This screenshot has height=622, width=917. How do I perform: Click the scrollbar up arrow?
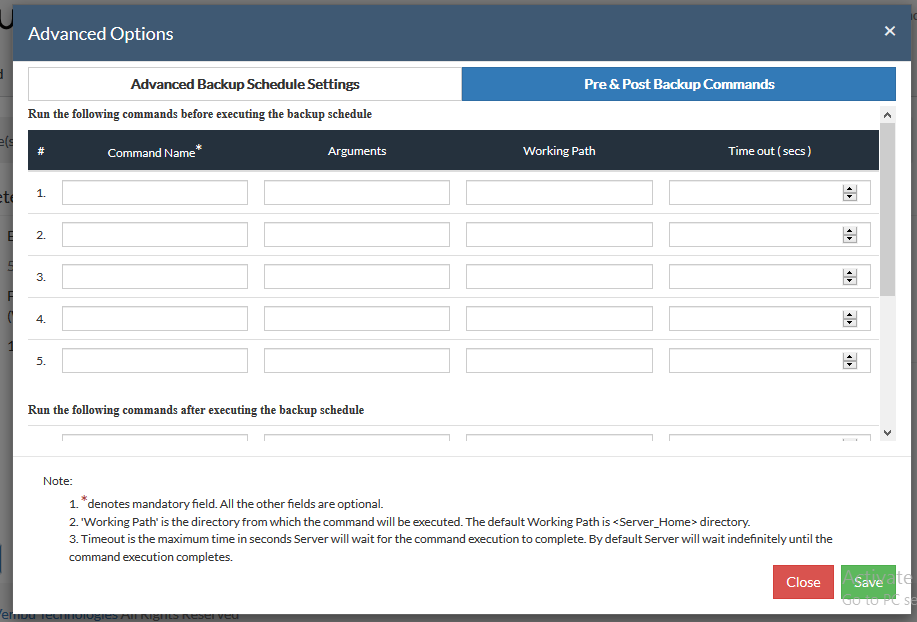click(887, 115)
